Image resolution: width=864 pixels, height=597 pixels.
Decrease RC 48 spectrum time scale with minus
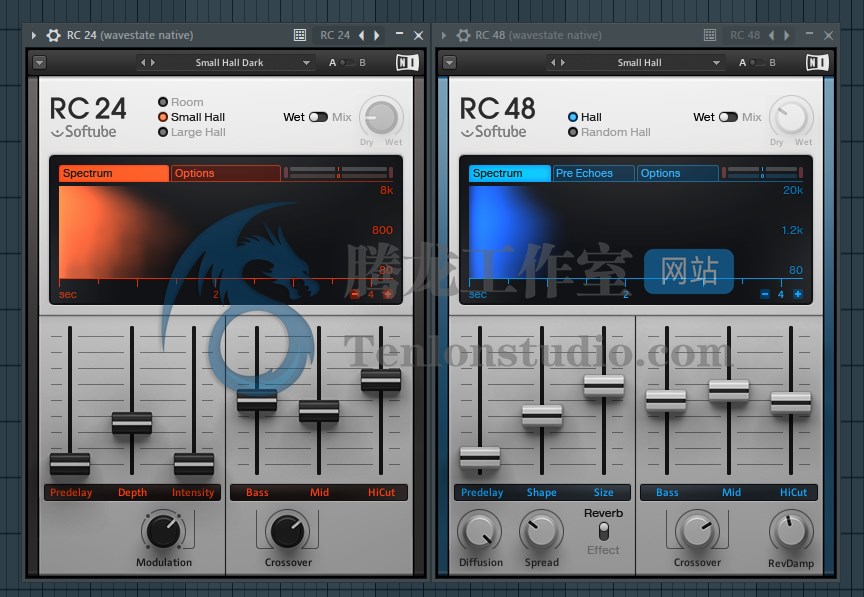[765, 294]
